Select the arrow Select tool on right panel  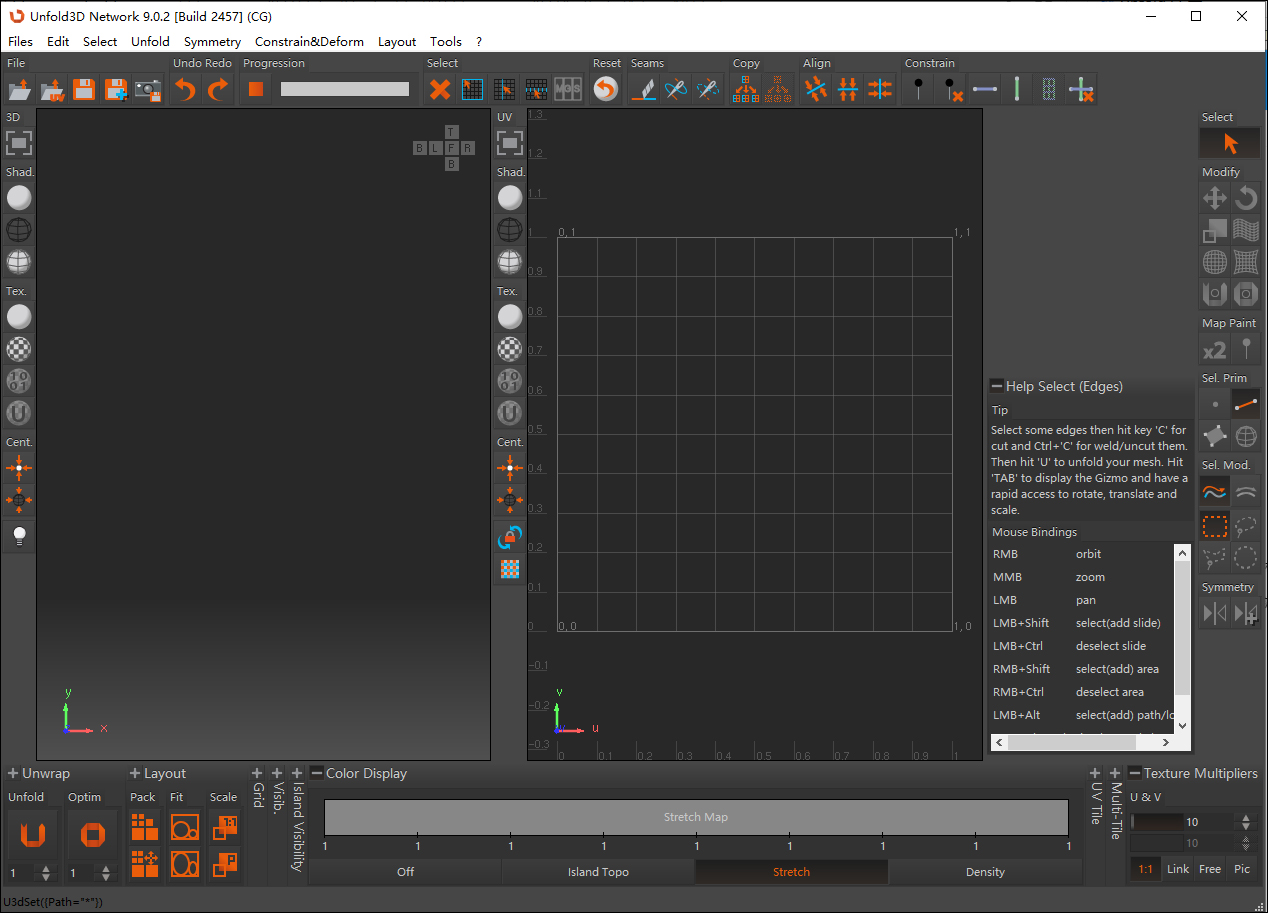[x=1230, y=143]
